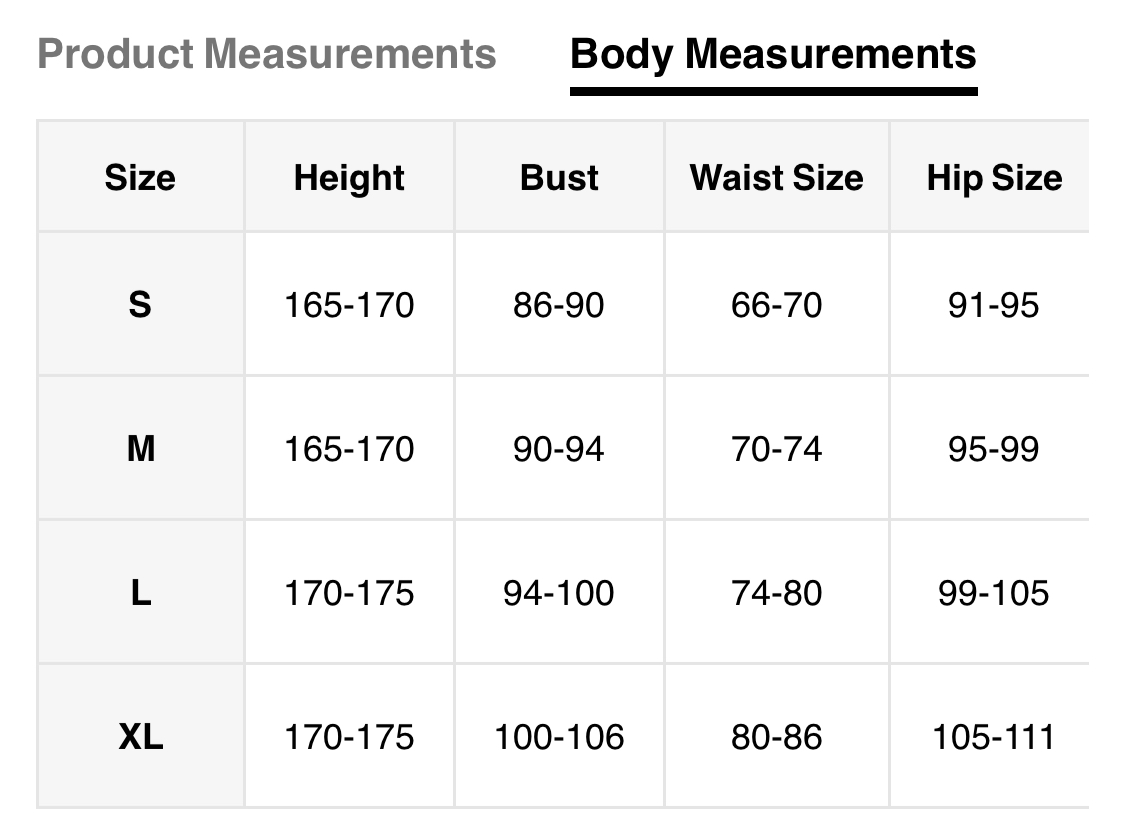The width and height of the screenshot is (1125, 832).
Task: Click the Waist Size column header
Action: (x=776, y=178)
